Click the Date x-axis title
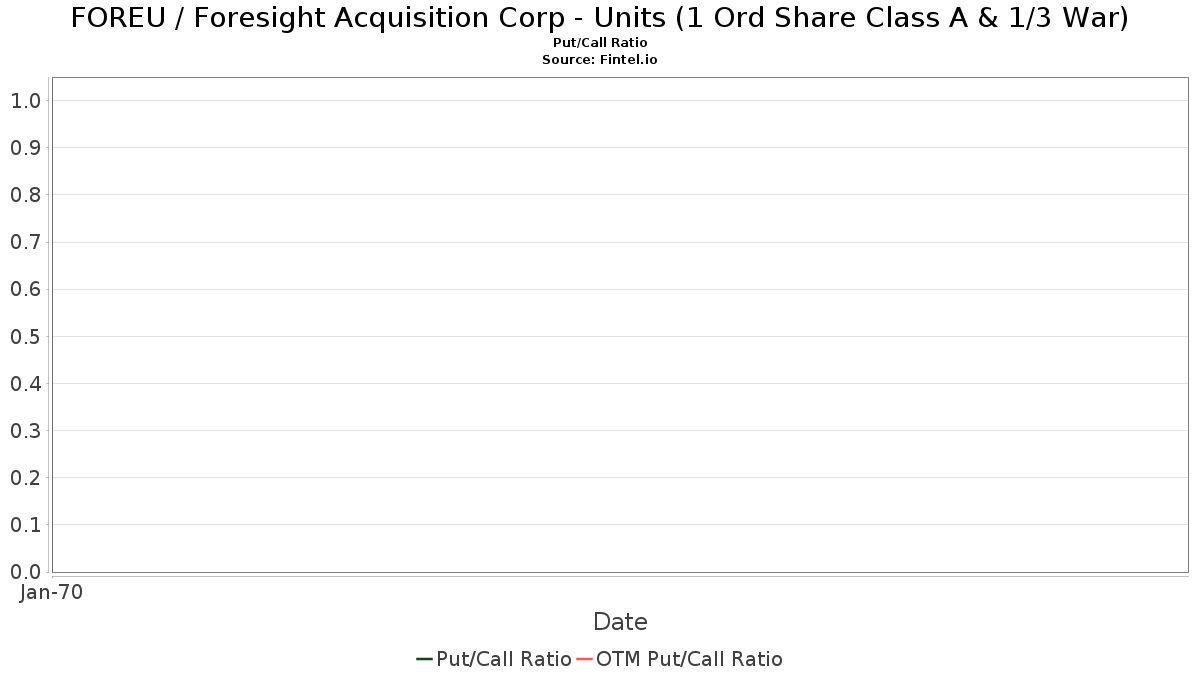The width and height of the screenshot is (1200, 675). coord(620,622)
